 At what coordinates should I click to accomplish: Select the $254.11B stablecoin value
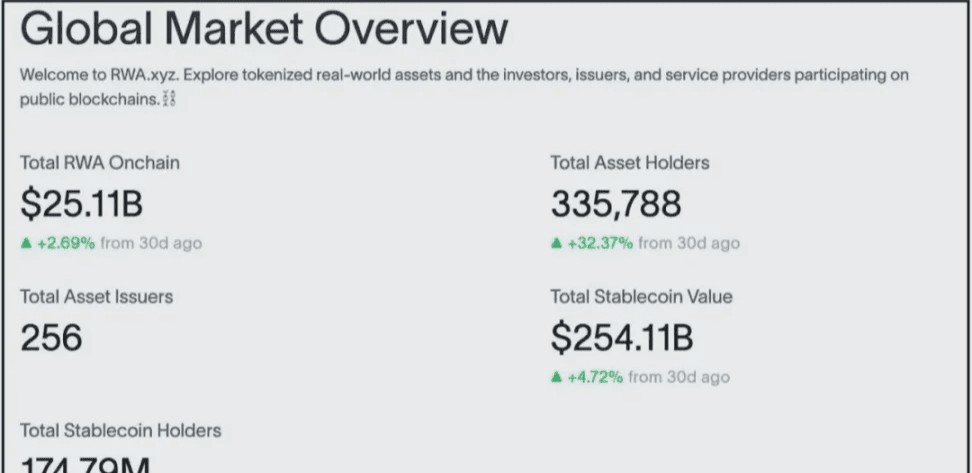click(x=622, y=338)
